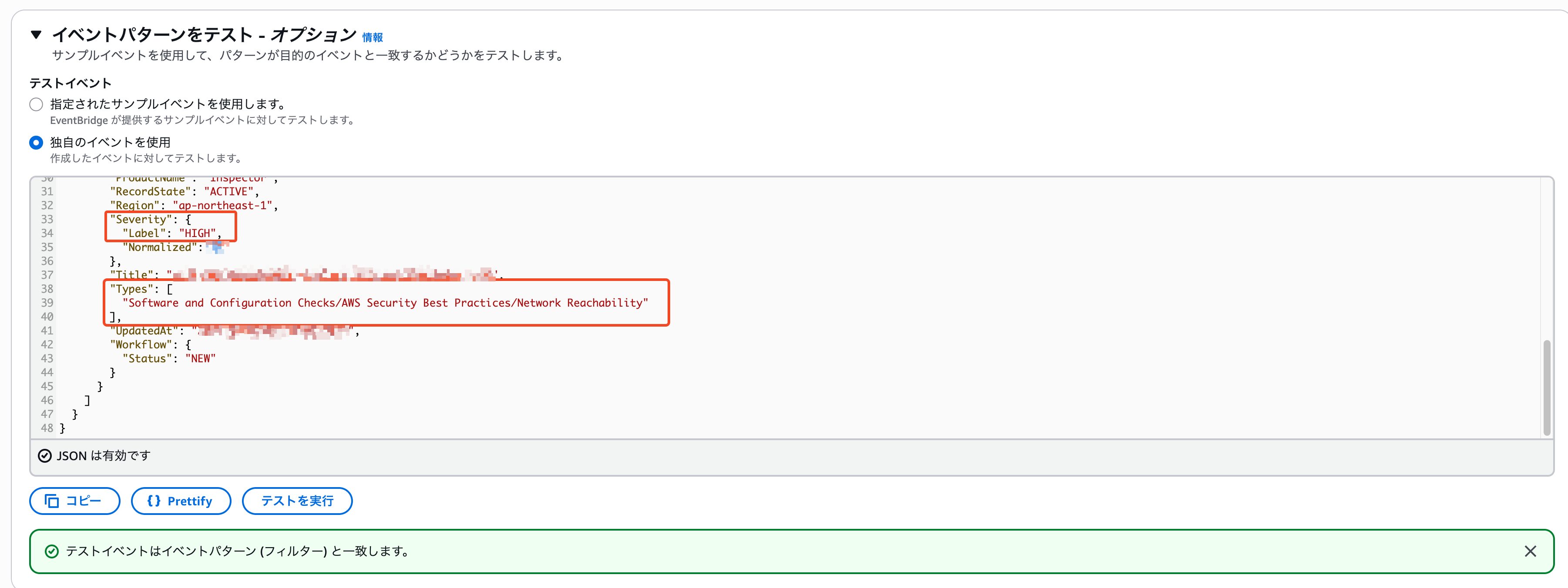The height and width of the screenshot is (588, 1568).
Task: Collapse the イベントパターンをテスト section triangle
Action: pos(36,35)
